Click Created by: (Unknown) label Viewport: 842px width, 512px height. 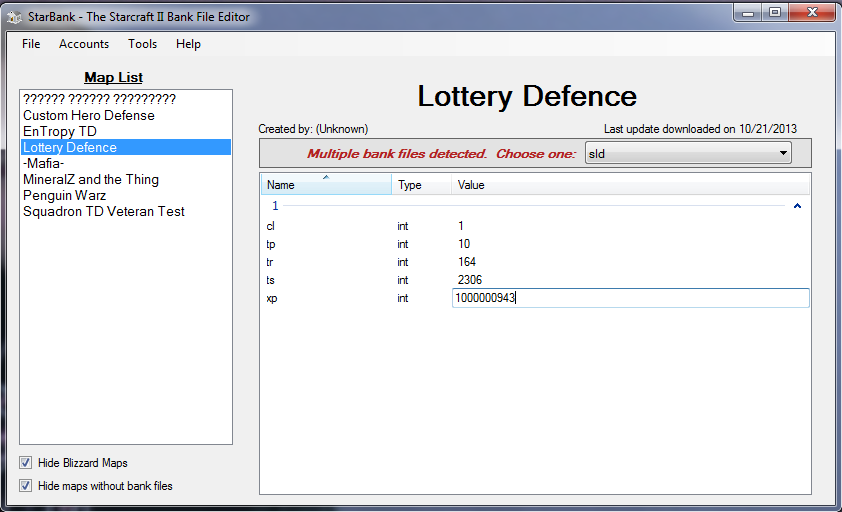tap(313, 129)
